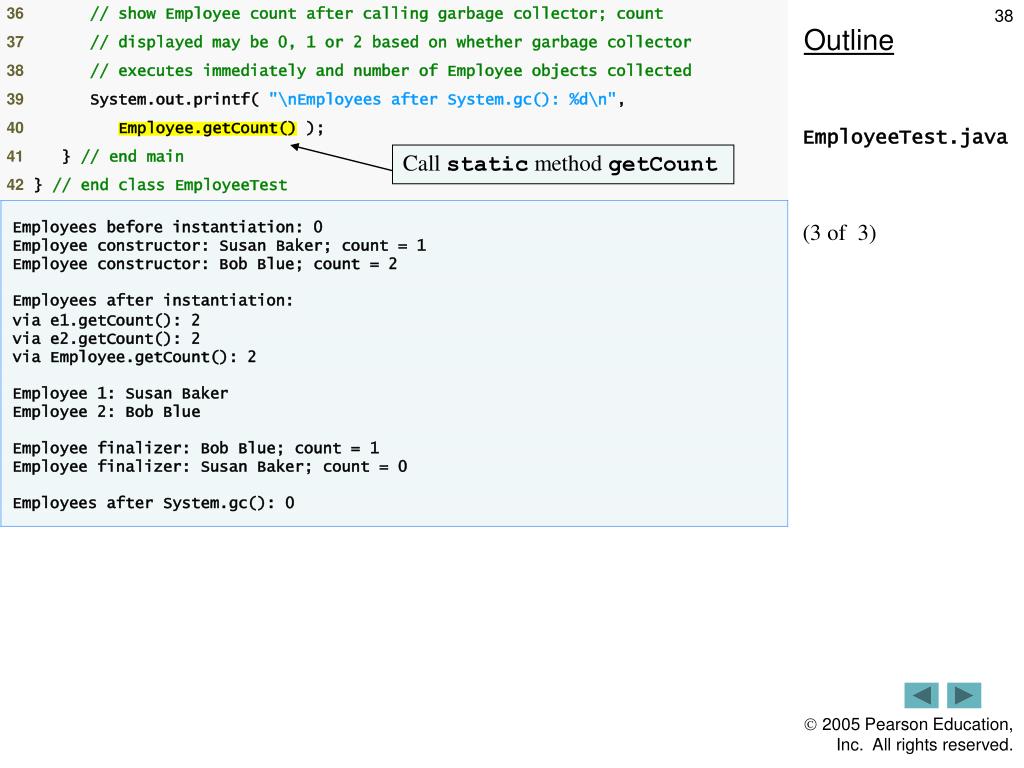Screen dimensions: 1024x768
Task: Click the System.out.printf statement
Action: click(357, 99)
